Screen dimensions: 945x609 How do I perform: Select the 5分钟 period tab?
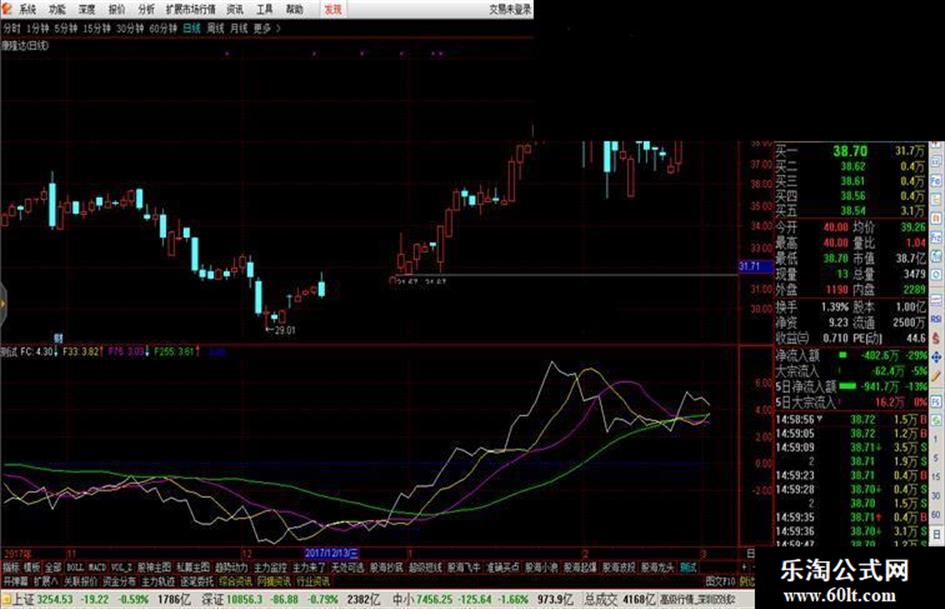(66, 28)
